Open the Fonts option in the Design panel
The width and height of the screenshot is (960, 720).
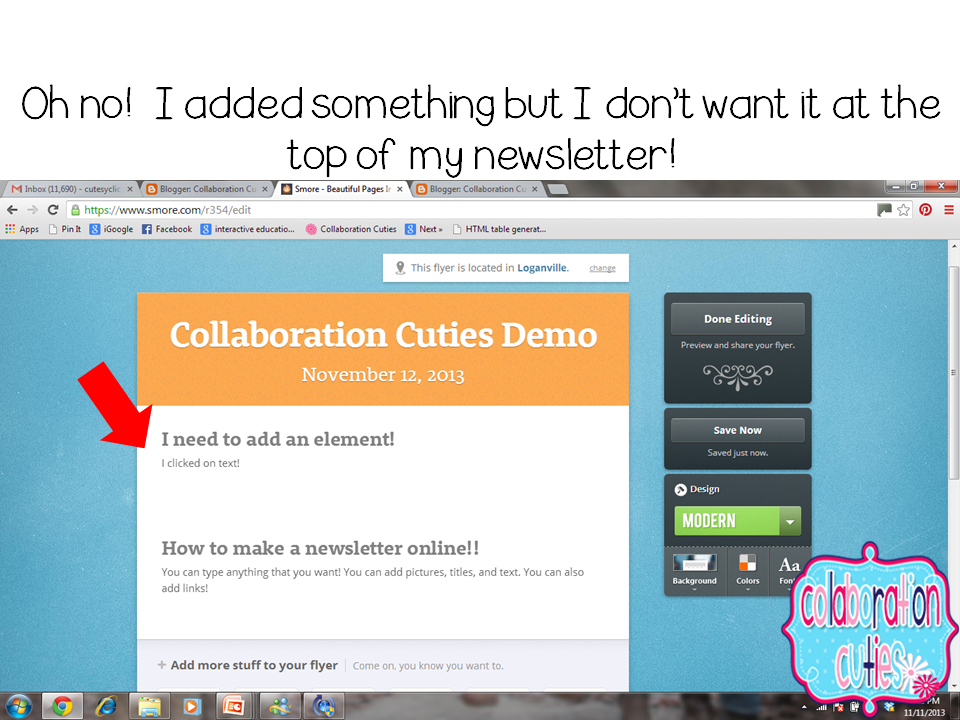pyautogui.click(x=789, y=565)
